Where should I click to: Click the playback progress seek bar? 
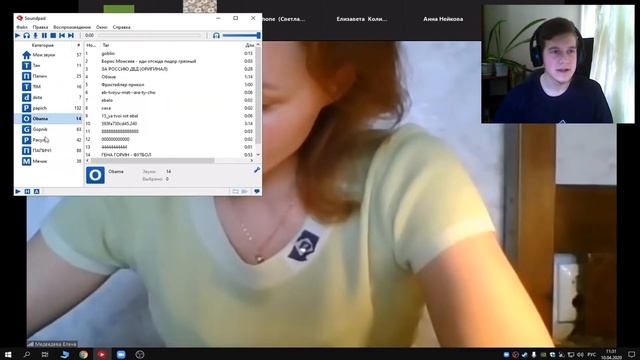click(x=149, y=36)
